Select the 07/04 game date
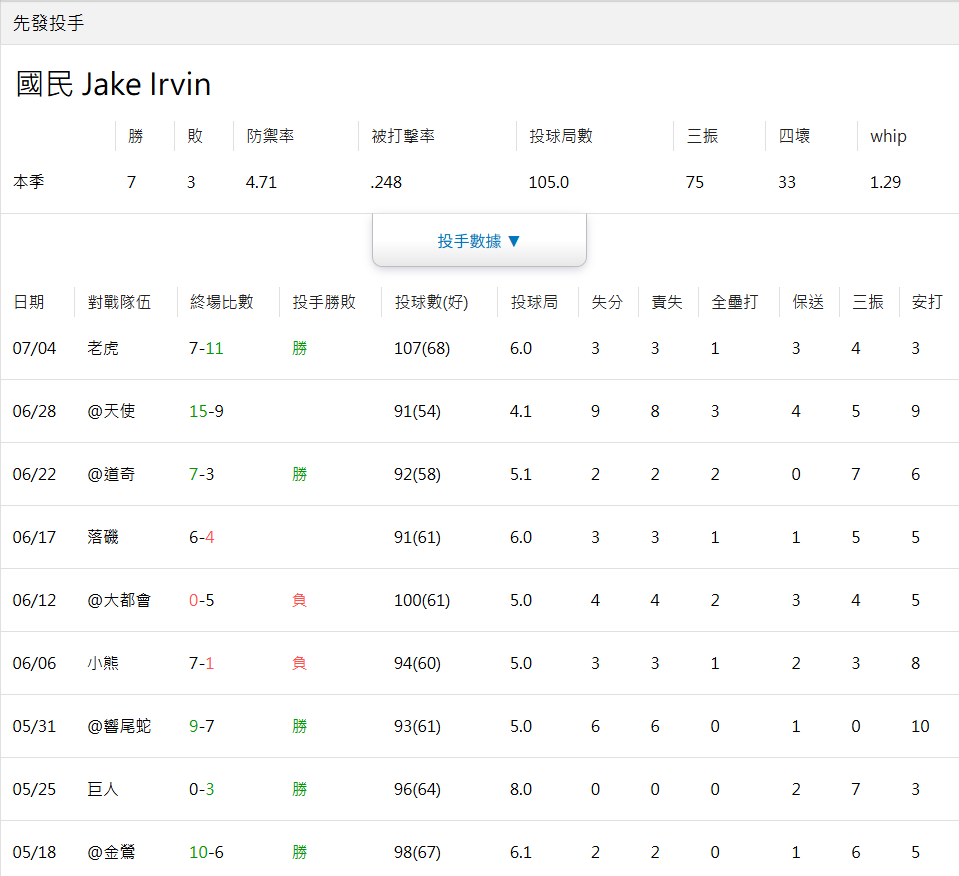Viewport: 959px width, 876px height. (x=34, y=349)
